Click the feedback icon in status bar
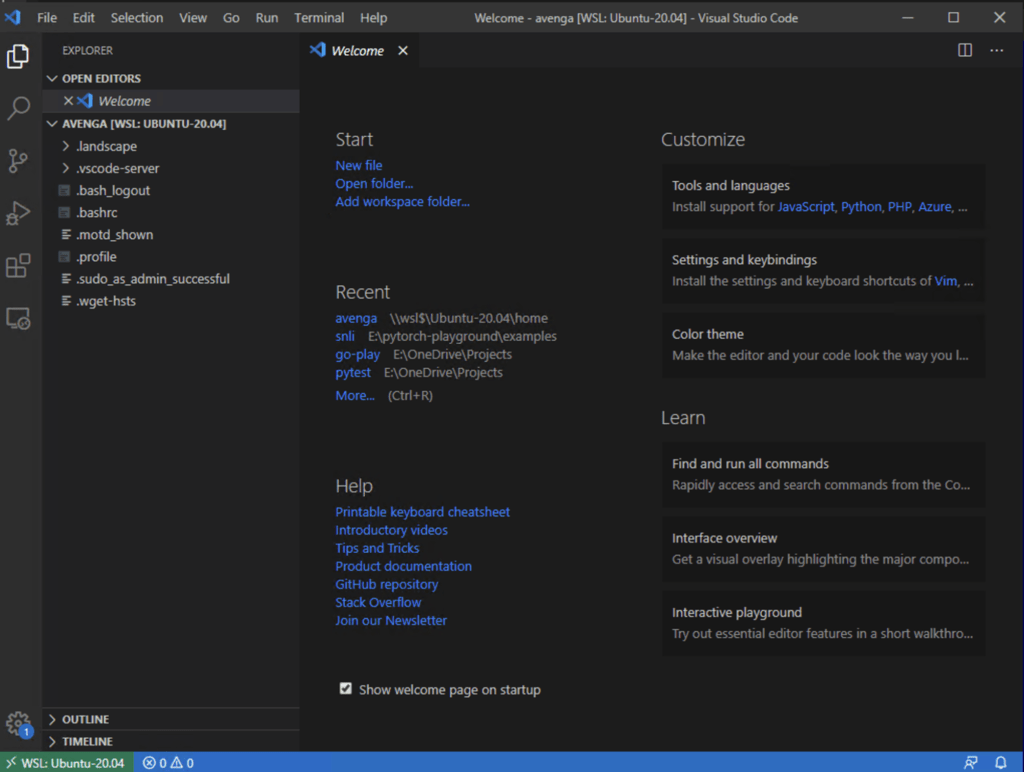Screen dimensions: 1024x772 pos(970,762)
